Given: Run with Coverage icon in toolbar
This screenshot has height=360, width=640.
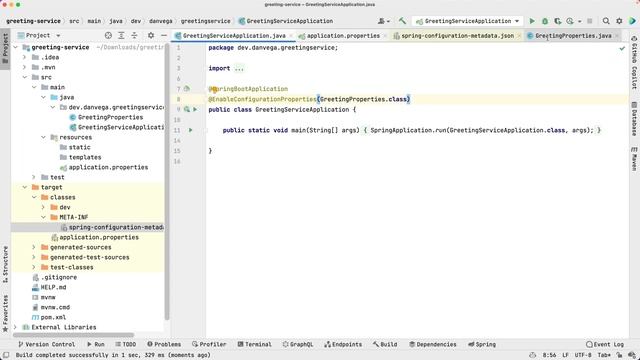Looking at the screenshot, I should (x=558, y=21).
